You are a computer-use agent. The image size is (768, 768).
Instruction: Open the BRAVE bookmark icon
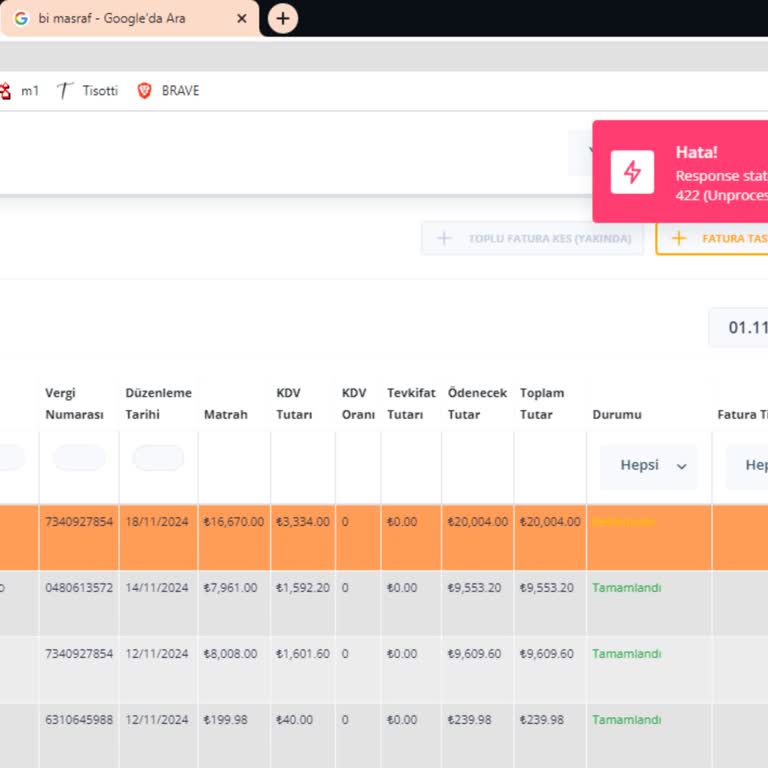click(x=145, y=91)
